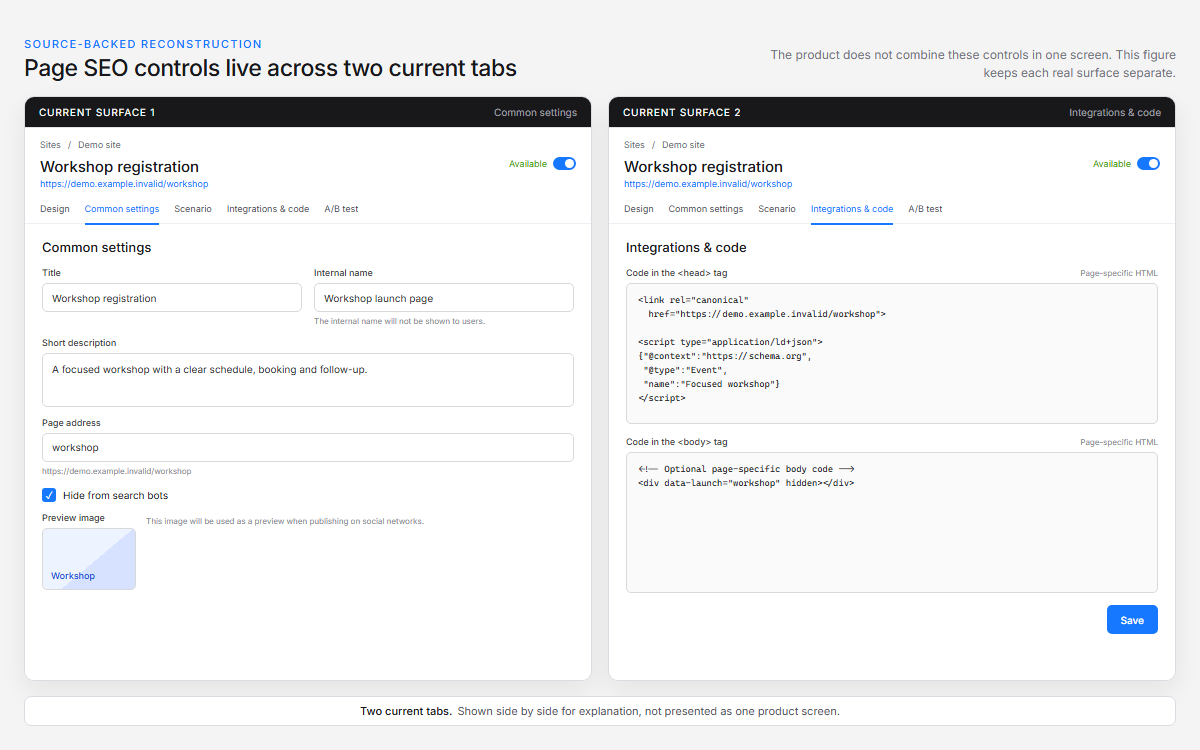Uncheck the Hide from search bots checkbox

pyautogui.click(x=49, y=495)
